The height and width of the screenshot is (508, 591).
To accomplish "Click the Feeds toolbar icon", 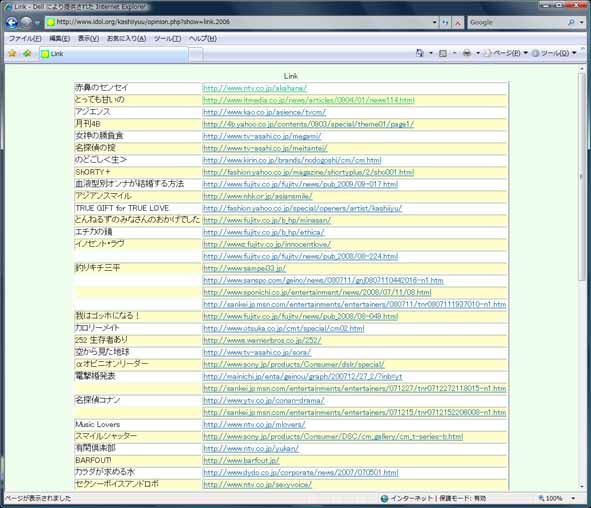I will (443, 53).
